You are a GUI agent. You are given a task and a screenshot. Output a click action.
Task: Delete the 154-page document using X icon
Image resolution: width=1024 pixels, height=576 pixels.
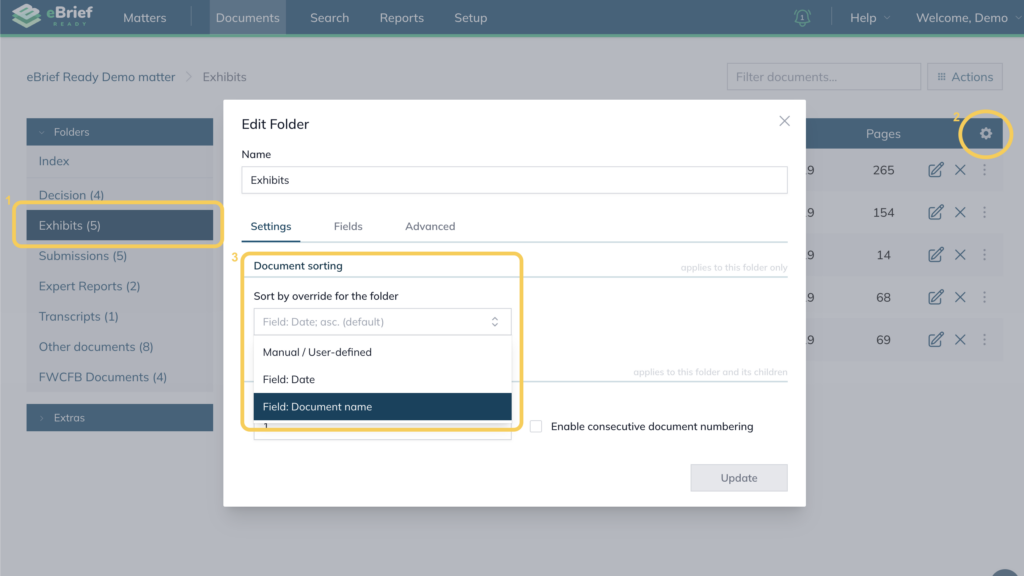coord(960,212)
